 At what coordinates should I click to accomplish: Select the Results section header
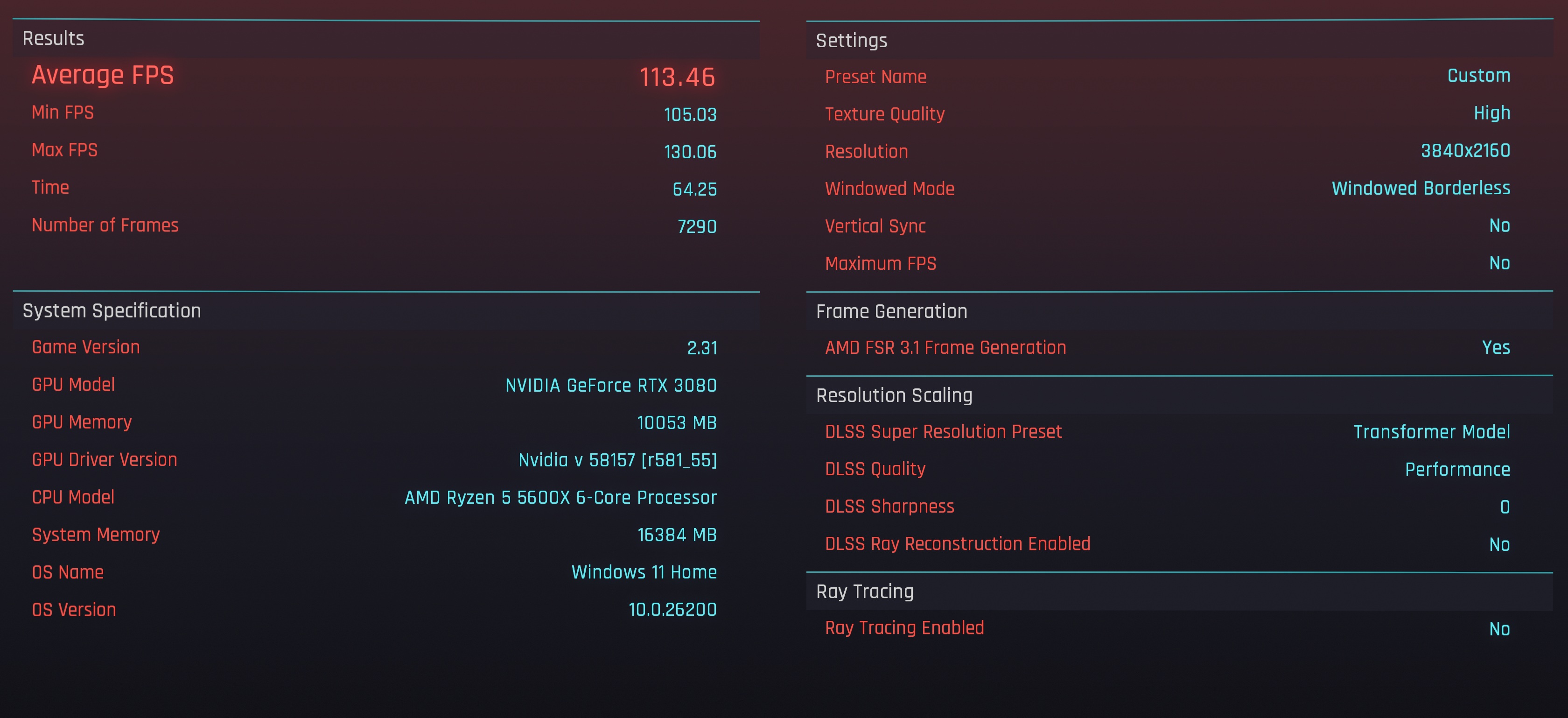pos(54,38)
